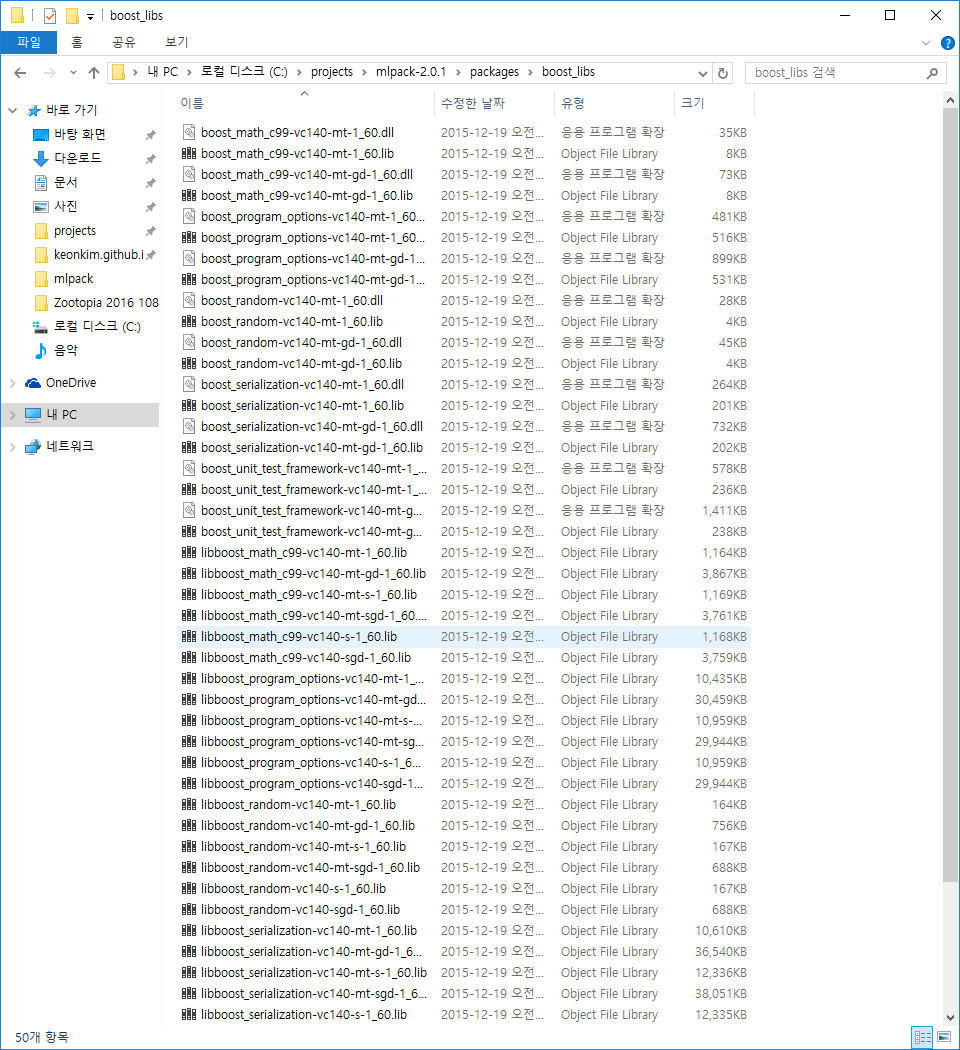Click the Back navigation arrow
The width and height of the screenshot is (960, 1050).
tap(20, 72)
